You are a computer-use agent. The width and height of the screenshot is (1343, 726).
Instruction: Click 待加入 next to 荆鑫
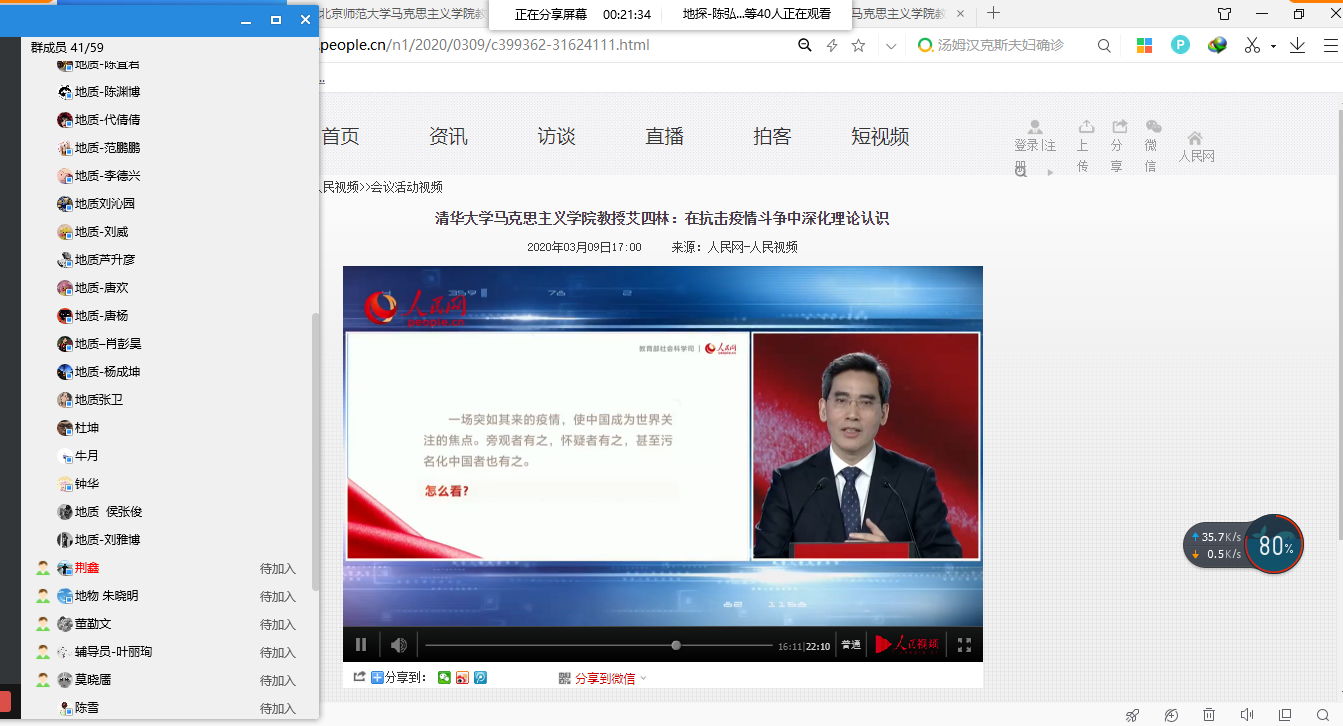click(x=278, y=568)
